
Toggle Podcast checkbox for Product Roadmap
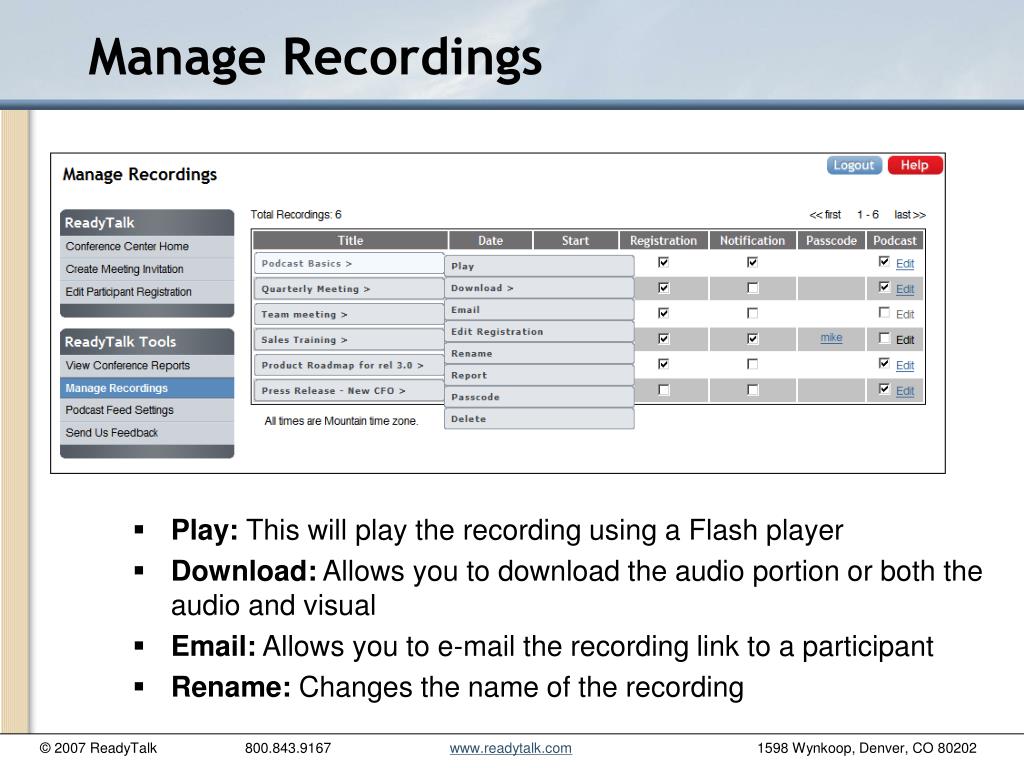pyautogui.click(x=884, y=363)
